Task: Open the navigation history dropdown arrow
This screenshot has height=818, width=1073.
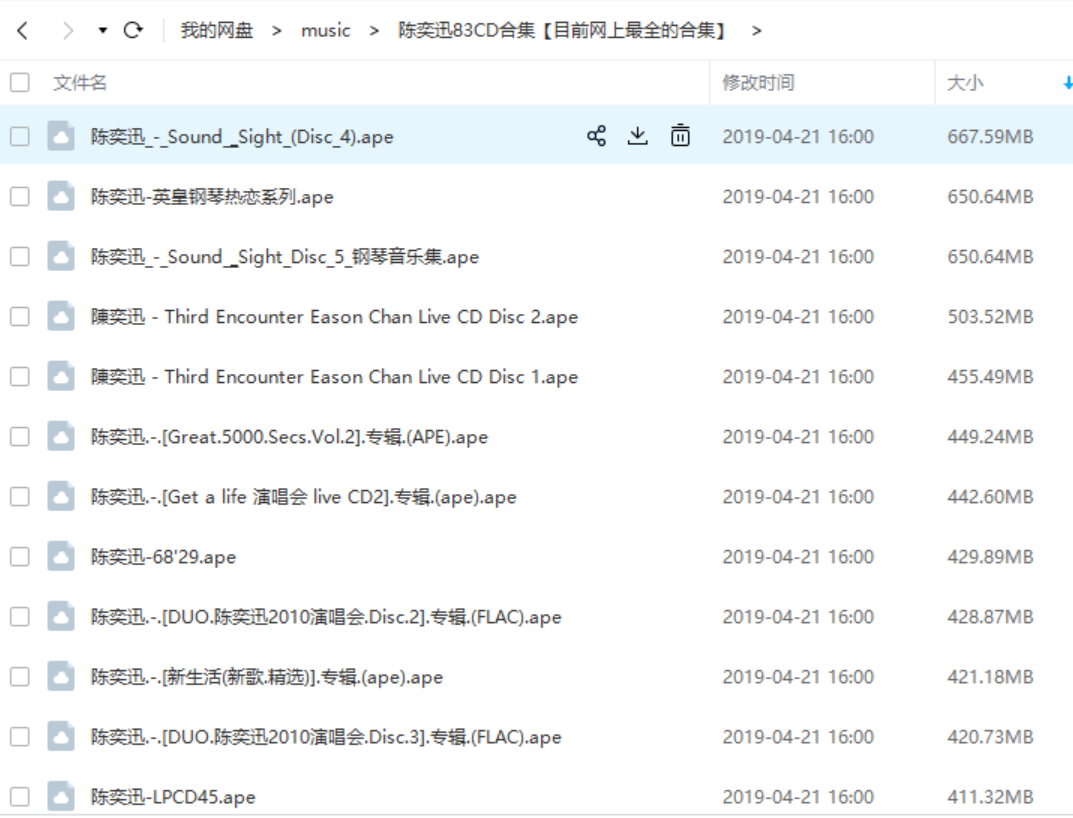Action: click(103, 30)
